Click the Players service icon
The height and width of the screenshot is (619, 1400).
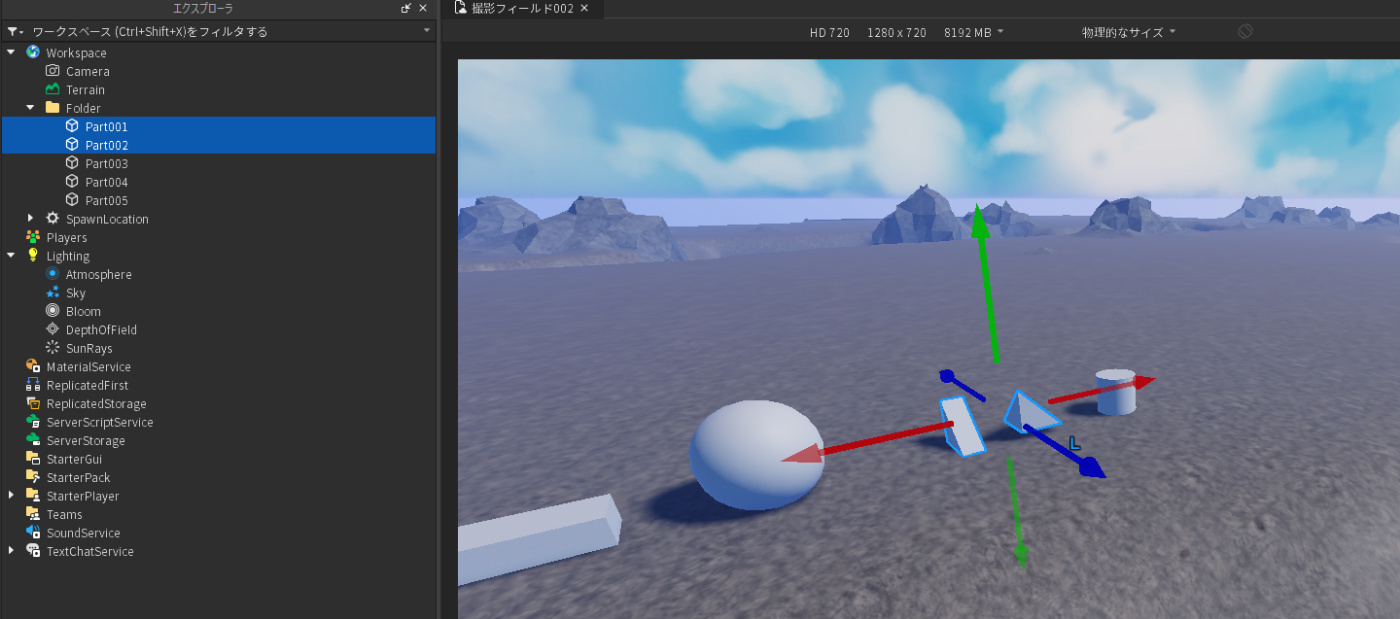[33, 237]
